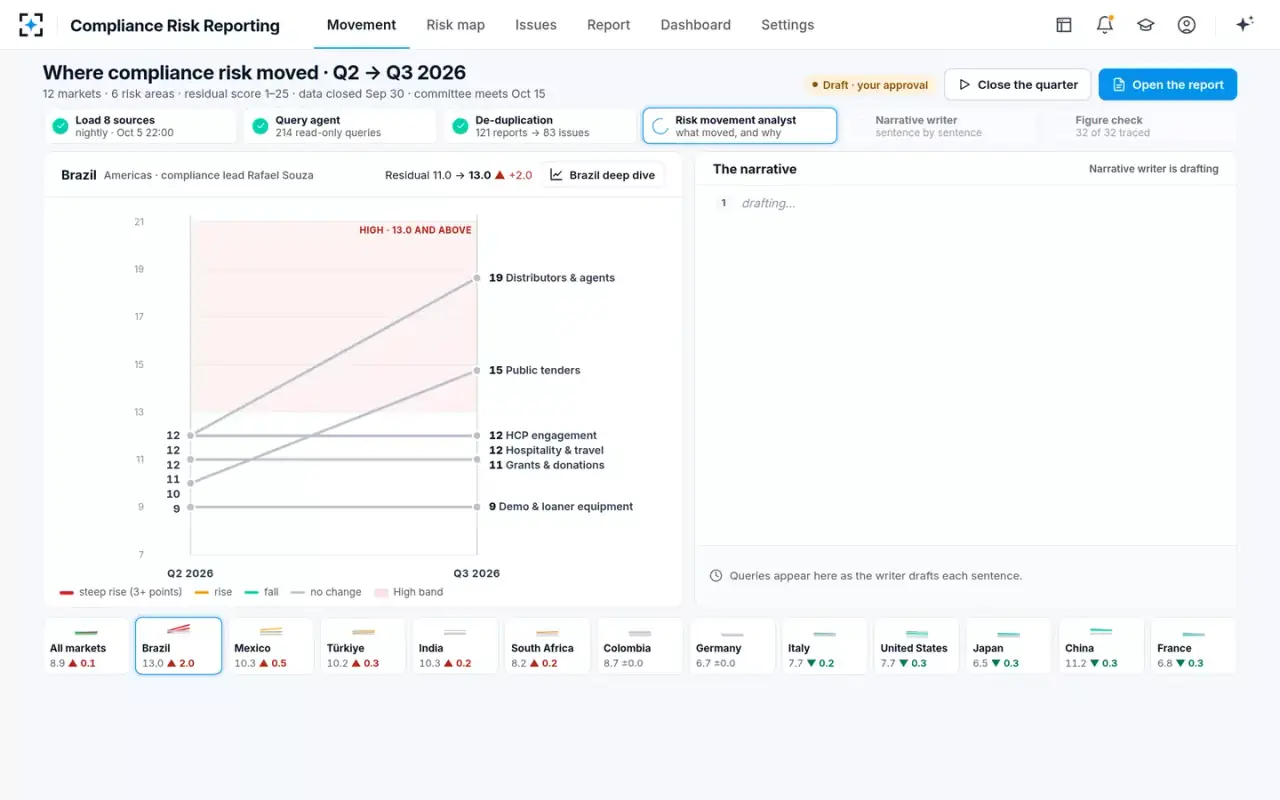Select the Query agent step
Screen dimensions: 1280x800
point(340,126)
